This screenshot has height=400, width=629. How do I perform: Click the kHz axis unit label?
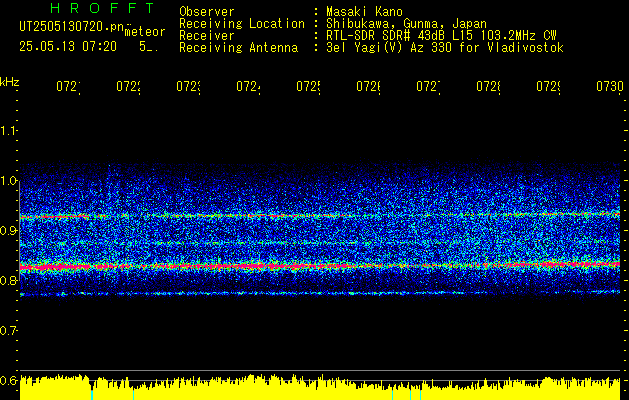point(10,82)
